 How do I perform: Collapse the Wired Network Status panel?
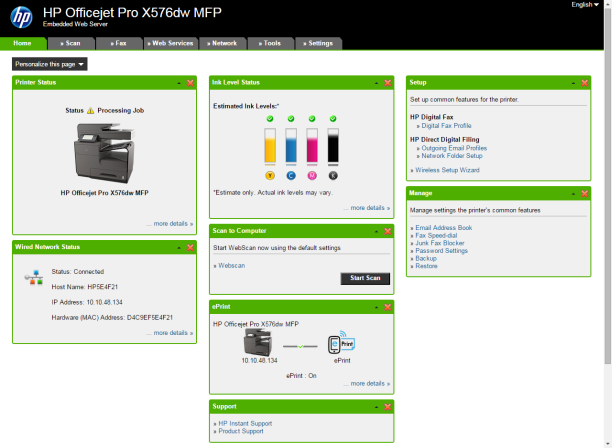point(179,248)
